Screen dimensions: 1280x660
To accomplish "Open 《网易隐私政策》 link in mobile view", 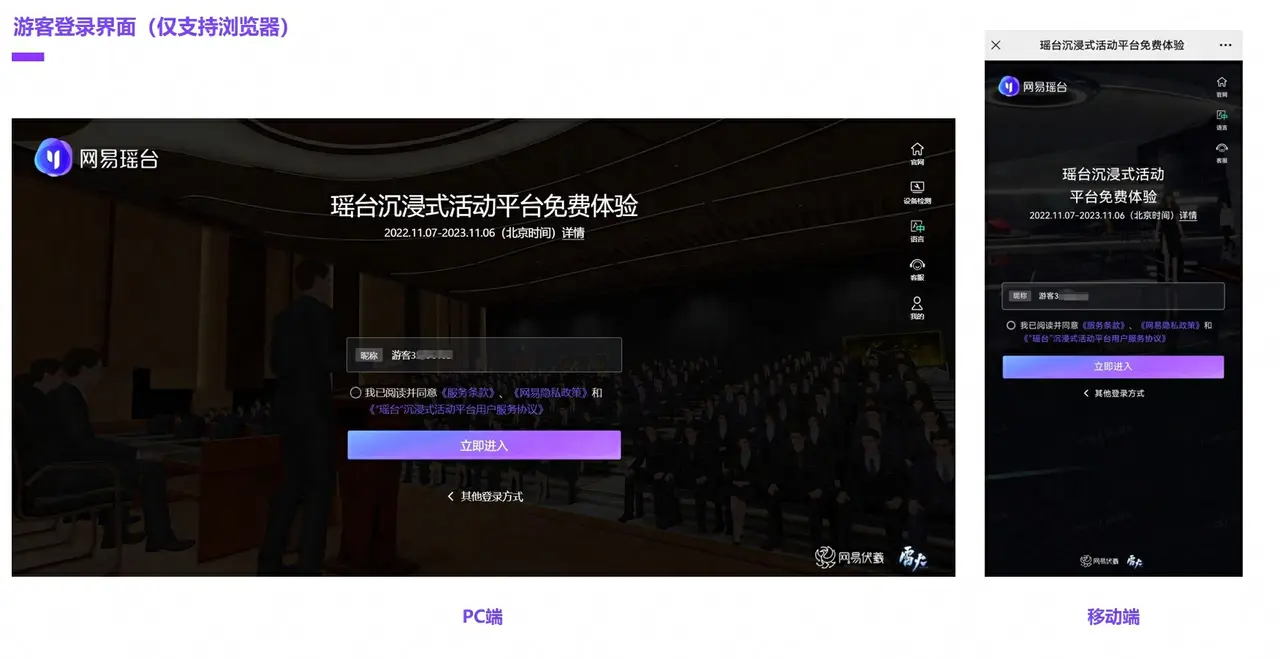I will coord(1168,326).
